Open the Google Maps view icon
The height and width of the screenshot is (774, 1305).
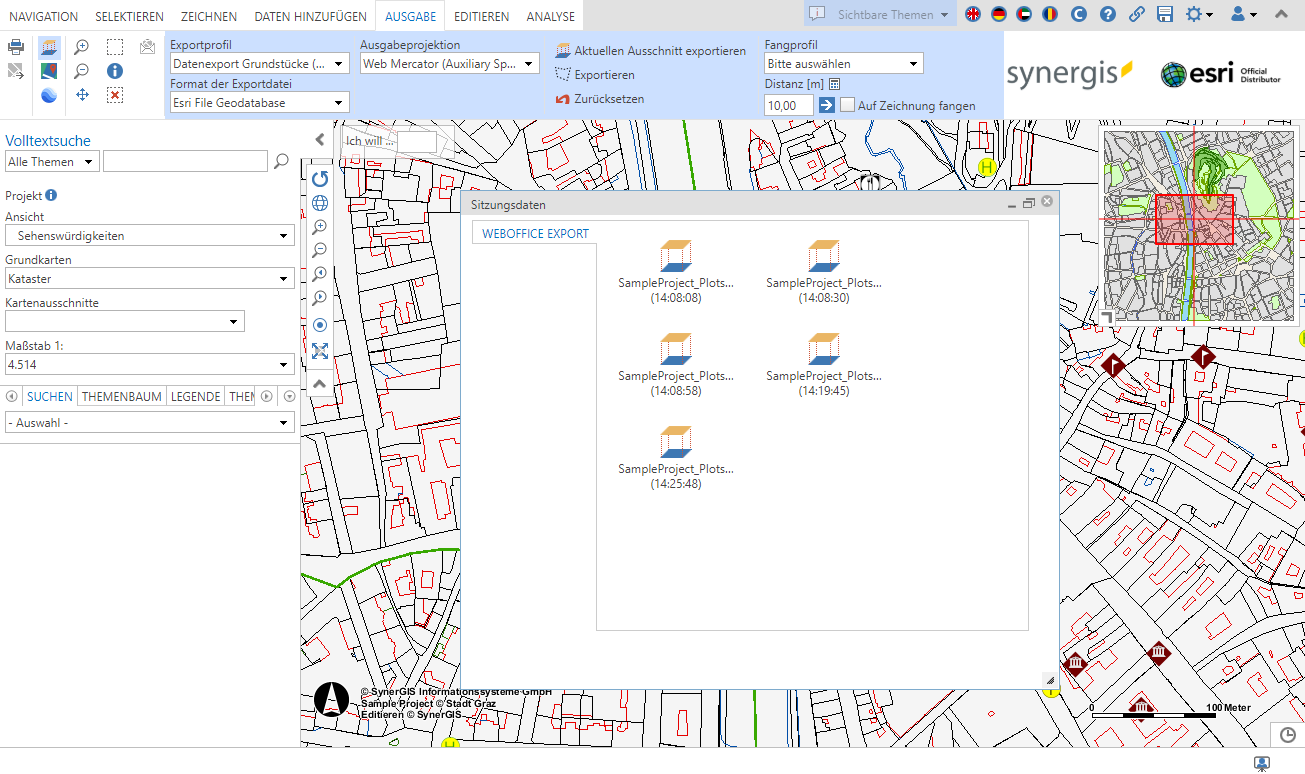48,70
